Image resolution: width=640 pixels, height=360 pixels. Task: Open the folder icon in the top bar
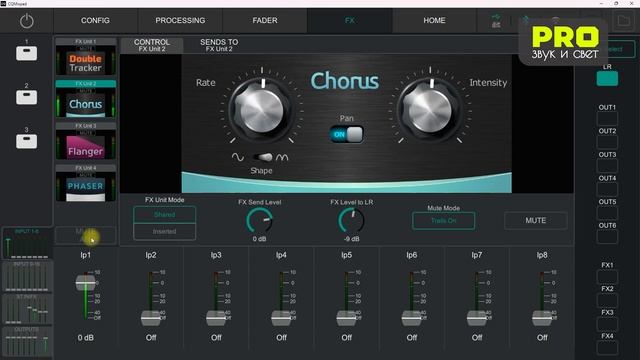(x=623, y=20)
